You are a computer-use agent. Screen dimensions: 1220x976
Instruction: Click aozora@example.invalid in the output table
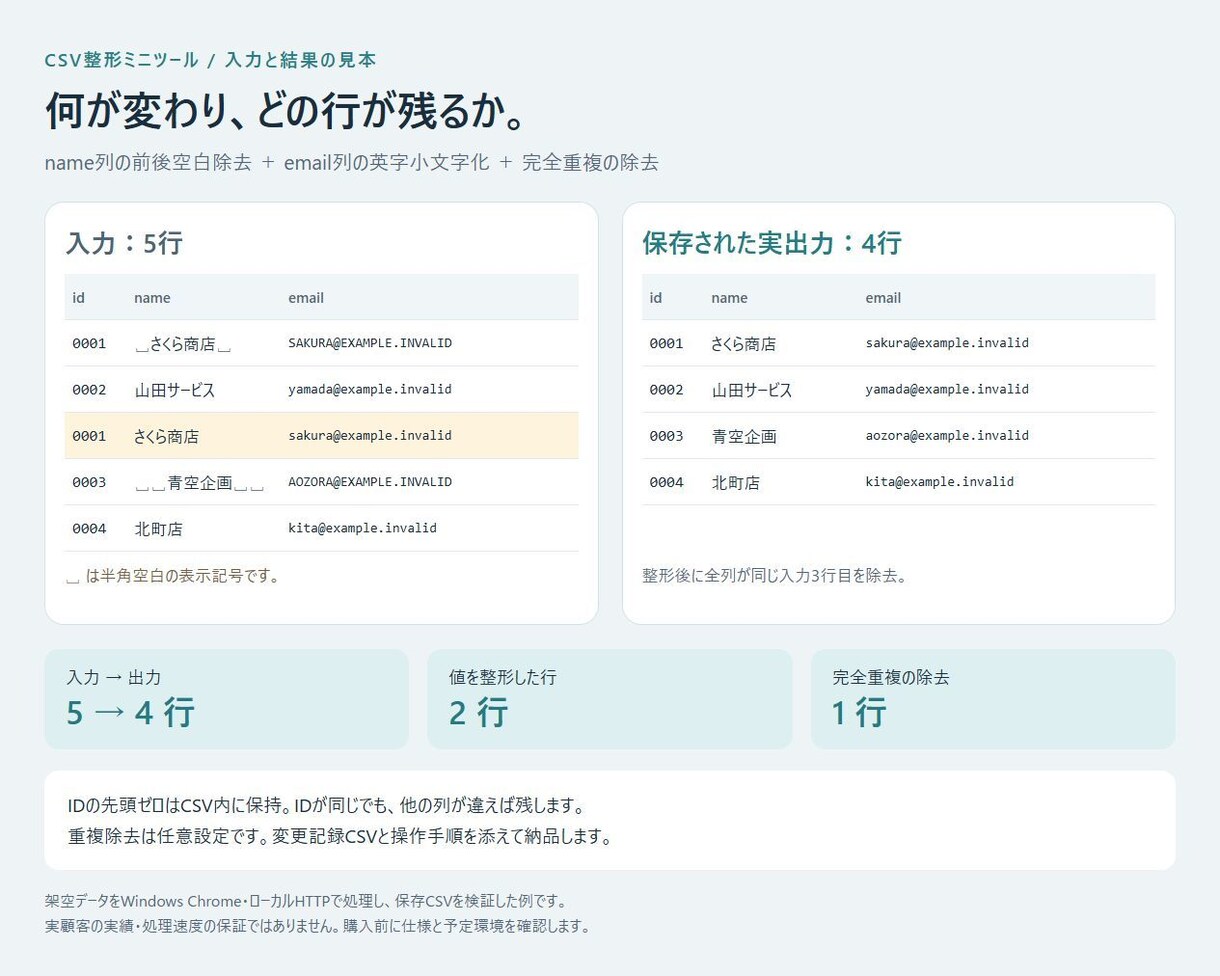pyautogui.click(x=947, y=435)
